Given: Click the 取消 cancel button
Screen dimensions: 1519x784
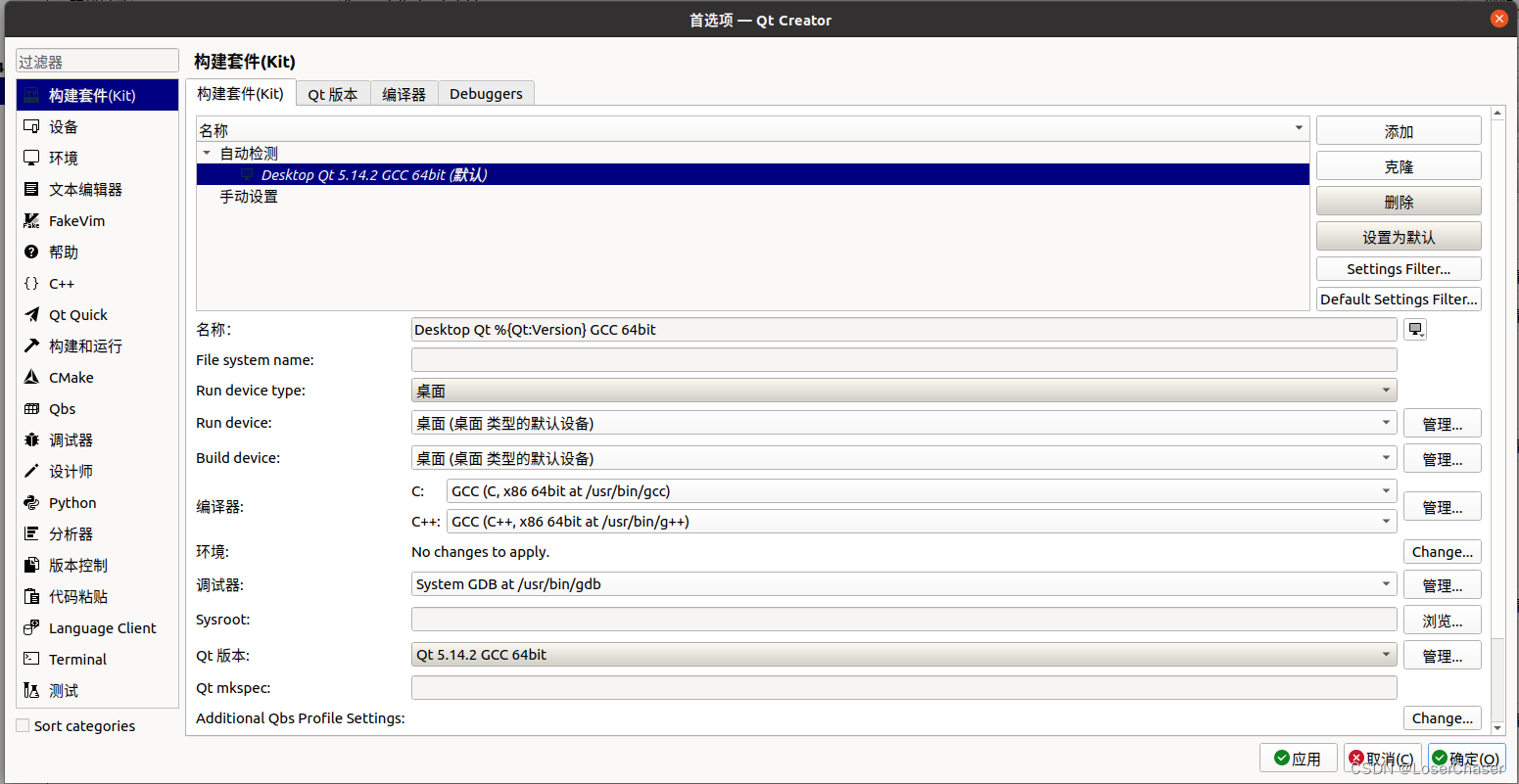Looking at the screenshot, I should click(1382, 759).
